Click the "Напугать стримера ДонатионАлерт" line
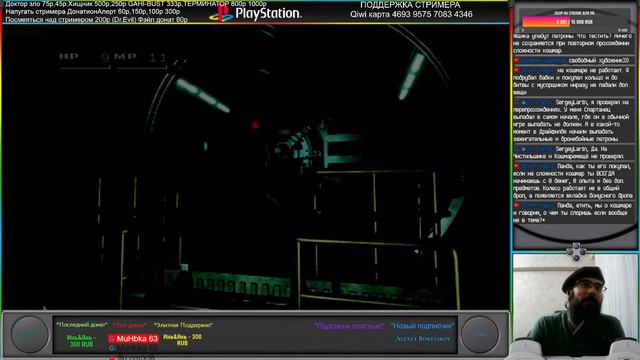640x360 pixels. pyautogui.click(x=93, y=11)
